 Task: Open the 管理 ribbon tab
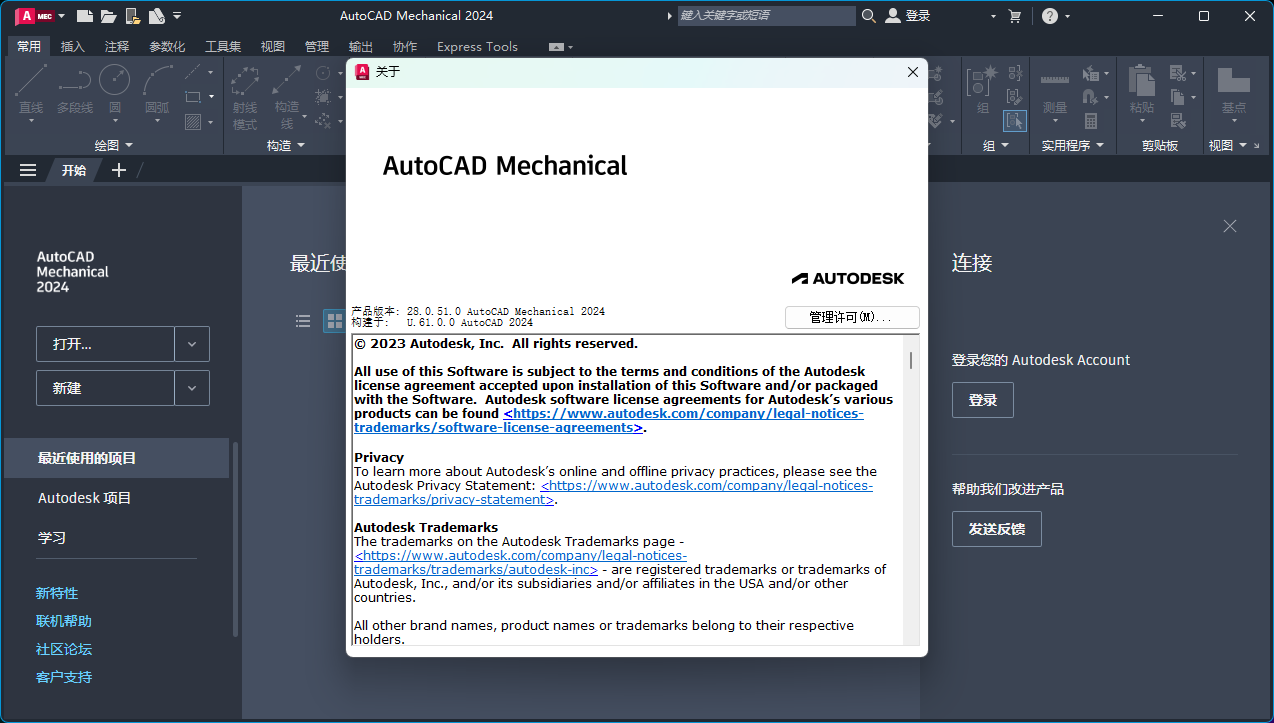pyautogui.click(x=317, y=46)
